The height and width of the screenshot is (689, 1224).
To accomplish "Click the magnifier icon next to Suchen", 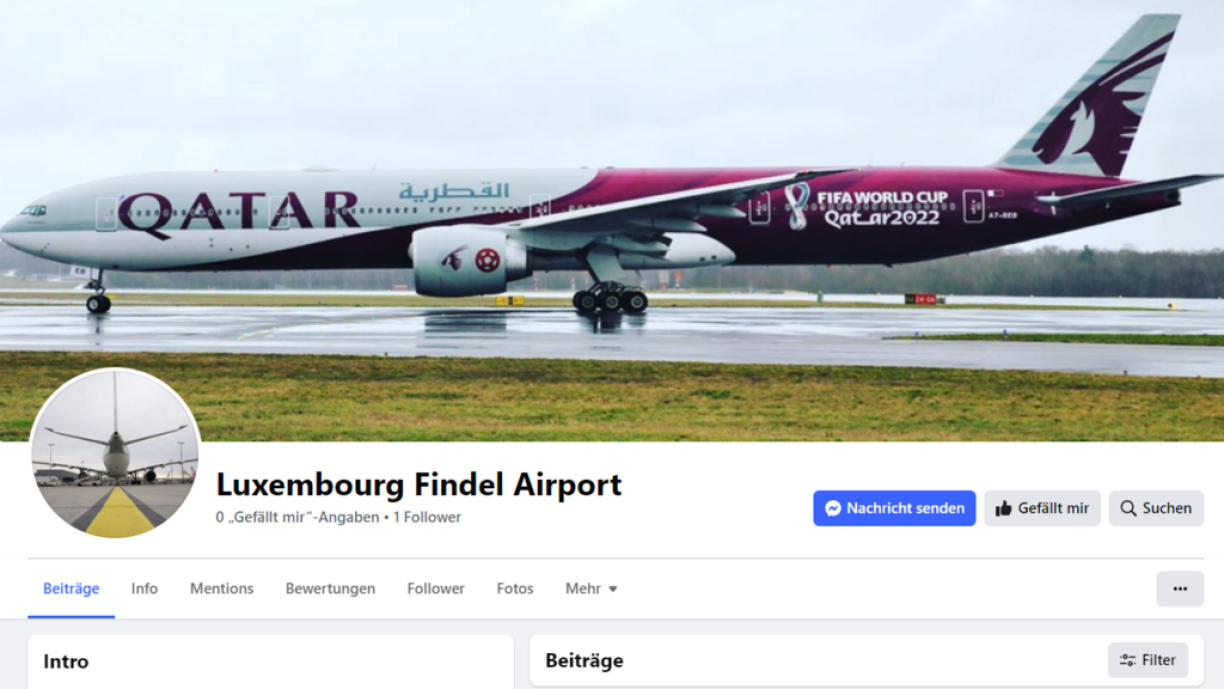I will point(1128,508).
